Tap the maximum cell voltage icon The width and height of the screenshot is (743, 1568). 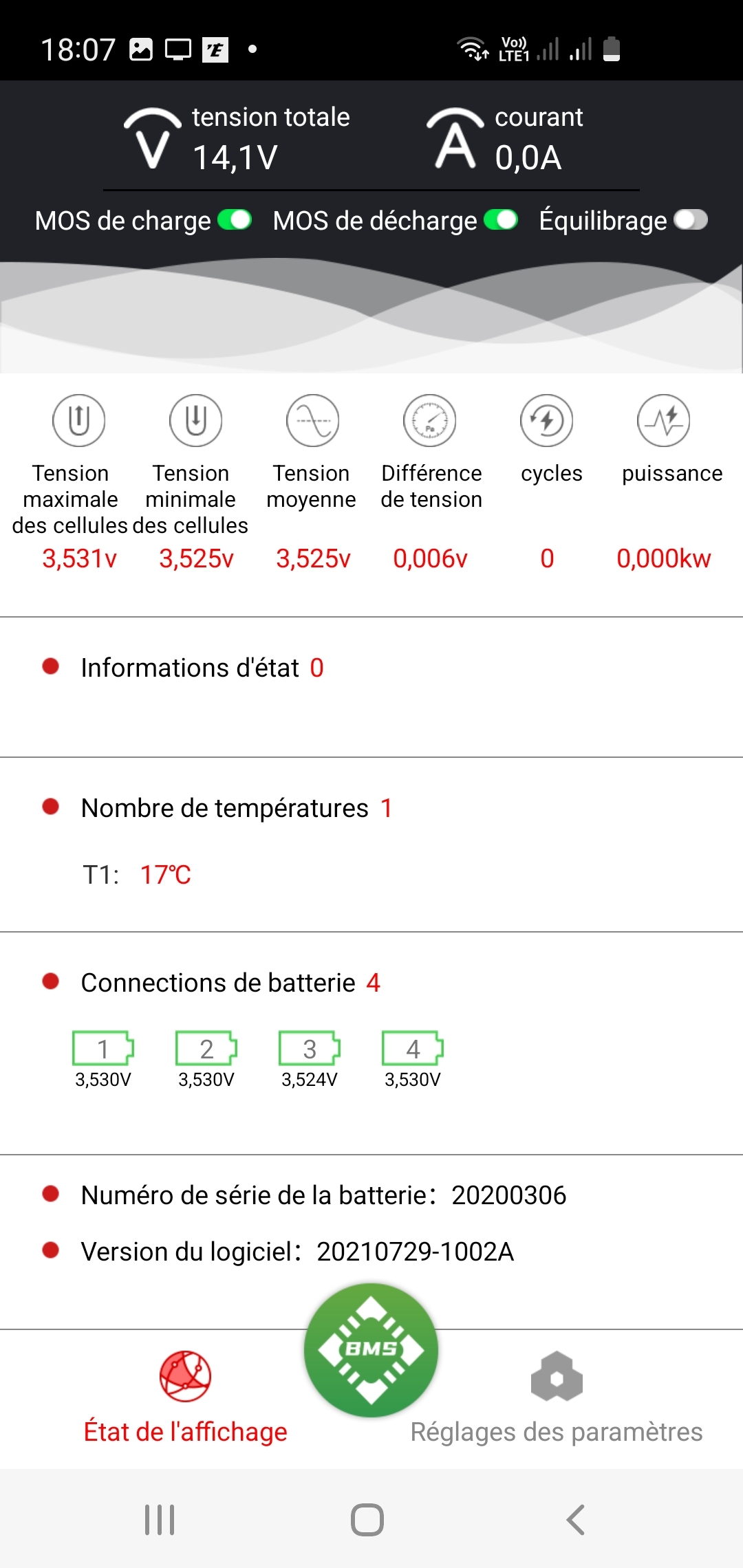(x=79, y=420)
